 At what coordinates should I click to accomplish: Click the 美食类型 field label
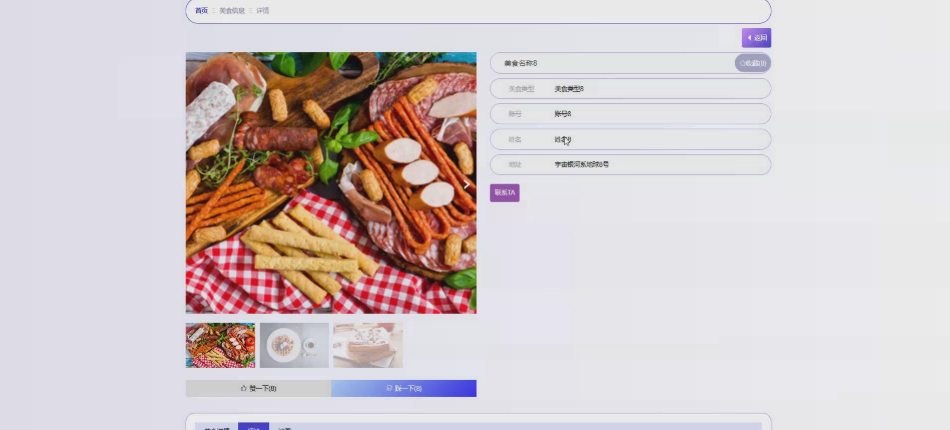click(521, 88)
